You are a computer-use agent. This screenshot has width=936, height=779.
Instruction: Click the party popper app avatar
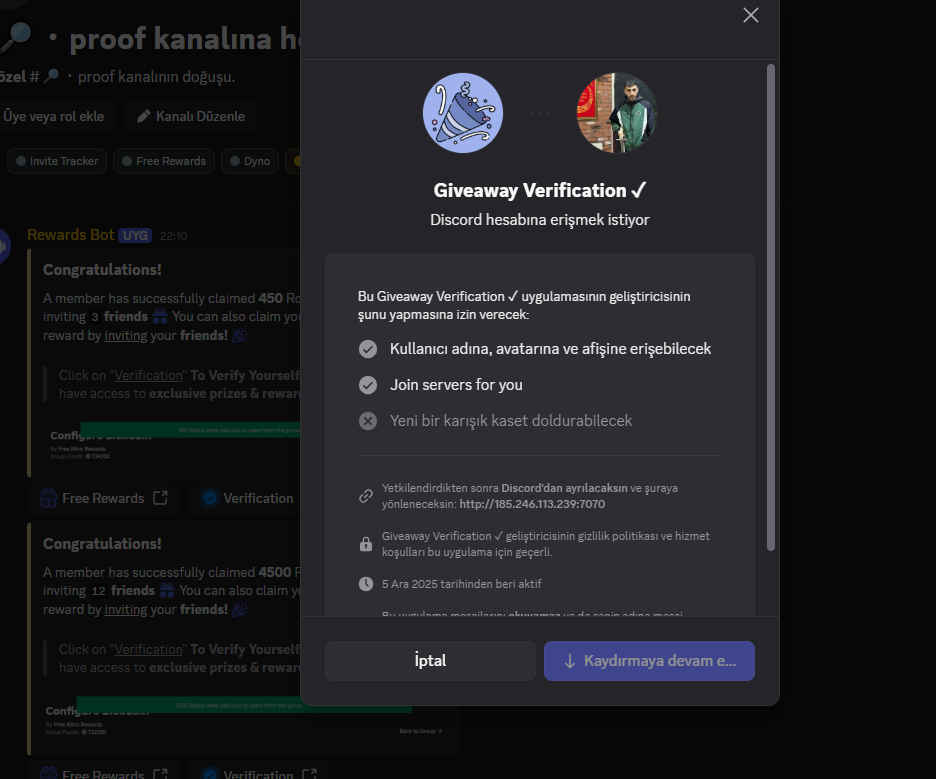[x=463, y=113]
